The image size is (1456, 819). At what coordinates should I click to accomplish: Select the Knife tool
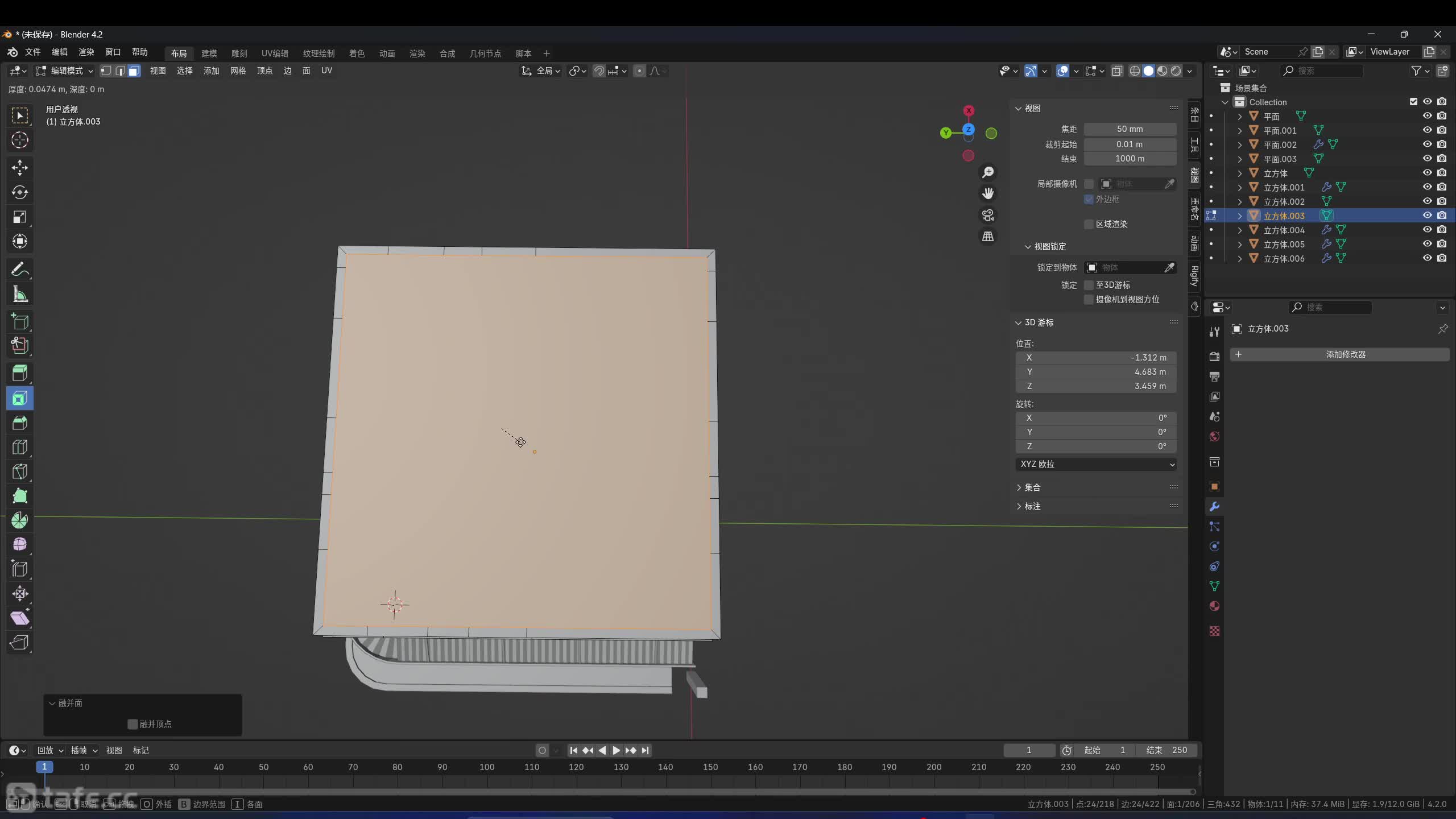(20, 471)
